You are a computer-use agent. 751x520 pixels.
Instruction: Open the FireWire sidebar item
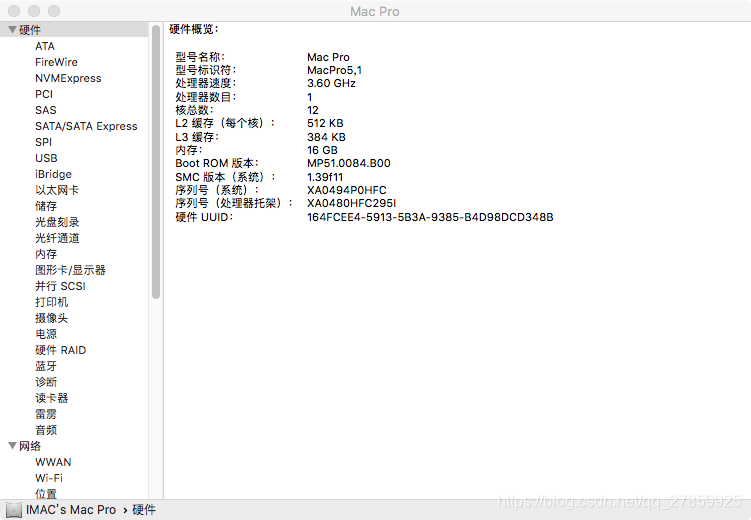click(x=56, y=62)
